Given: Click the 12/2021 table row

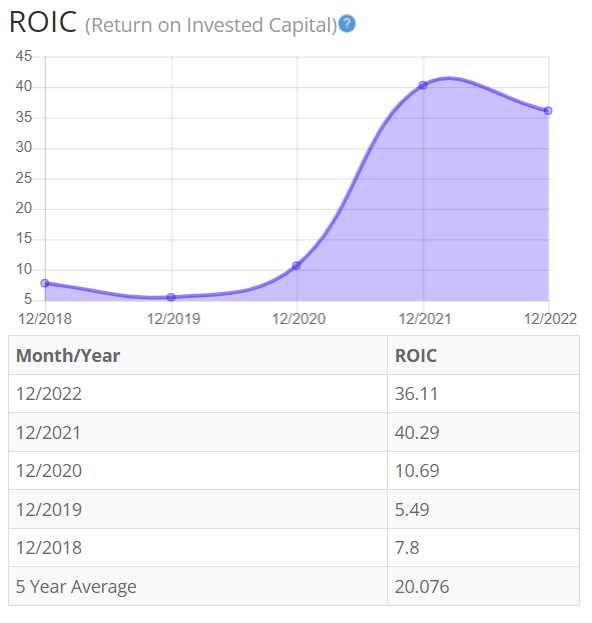Looking at the screenshot, I should pyautogui.click(x=294, y=432).
